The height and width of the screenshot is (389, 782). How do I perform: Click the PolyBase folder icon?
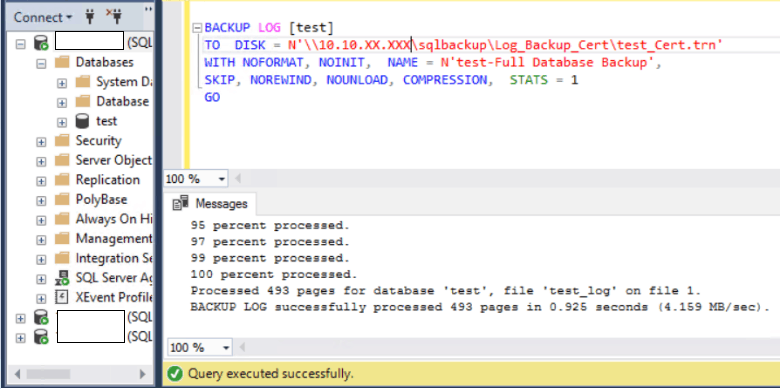point(62,199)
